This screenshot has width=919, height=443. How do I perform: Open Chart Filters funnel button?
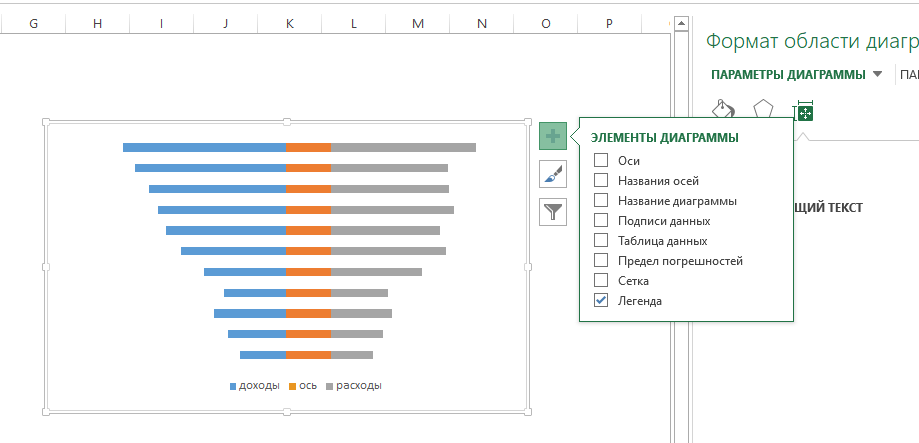[x=553, y=211]
